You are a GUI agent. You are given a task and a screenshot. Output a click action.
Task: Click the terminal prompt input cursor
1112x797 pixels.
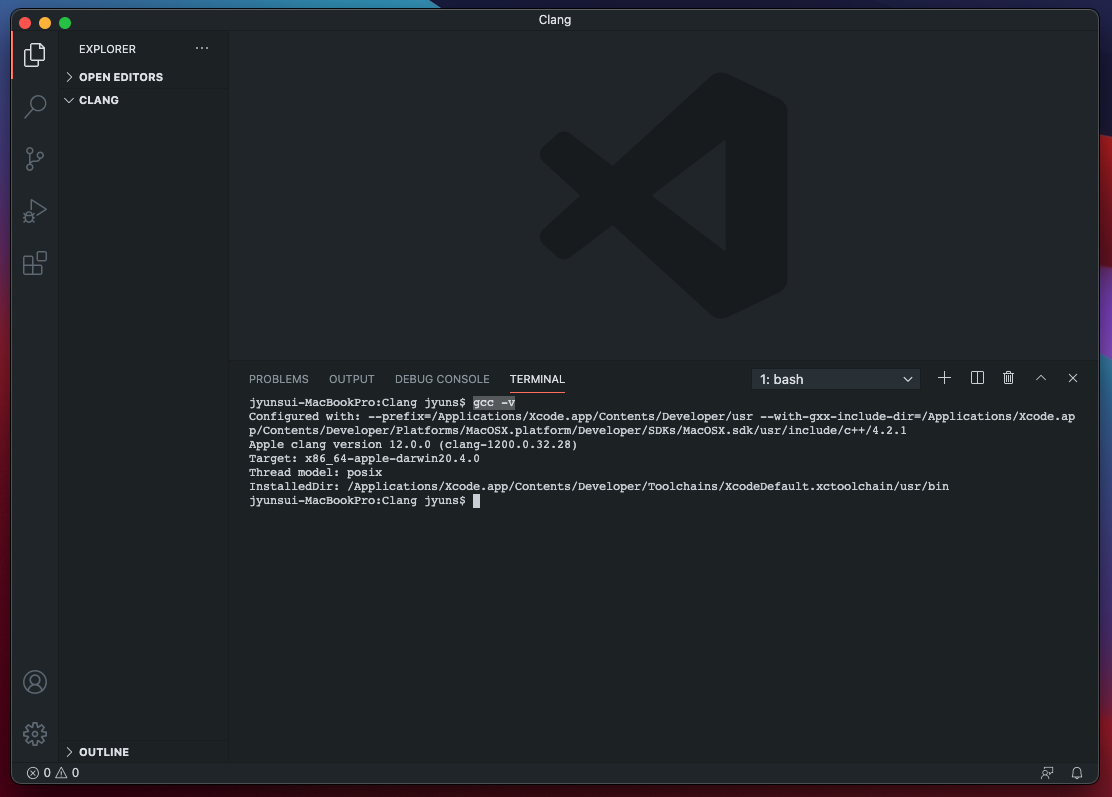(x=477, y=501)
